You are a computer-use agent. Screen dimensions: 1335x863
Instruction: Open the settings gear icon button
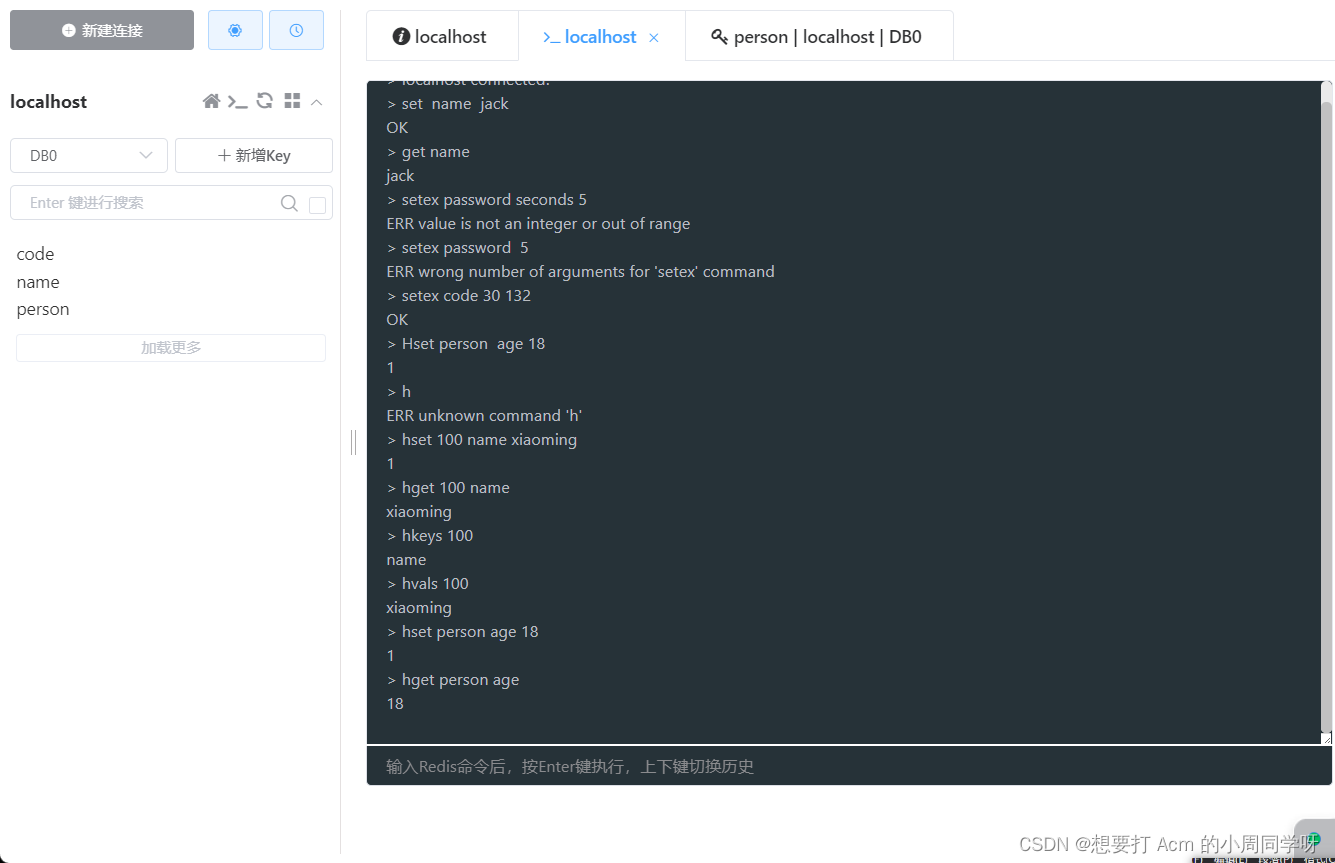coord(235,30)
